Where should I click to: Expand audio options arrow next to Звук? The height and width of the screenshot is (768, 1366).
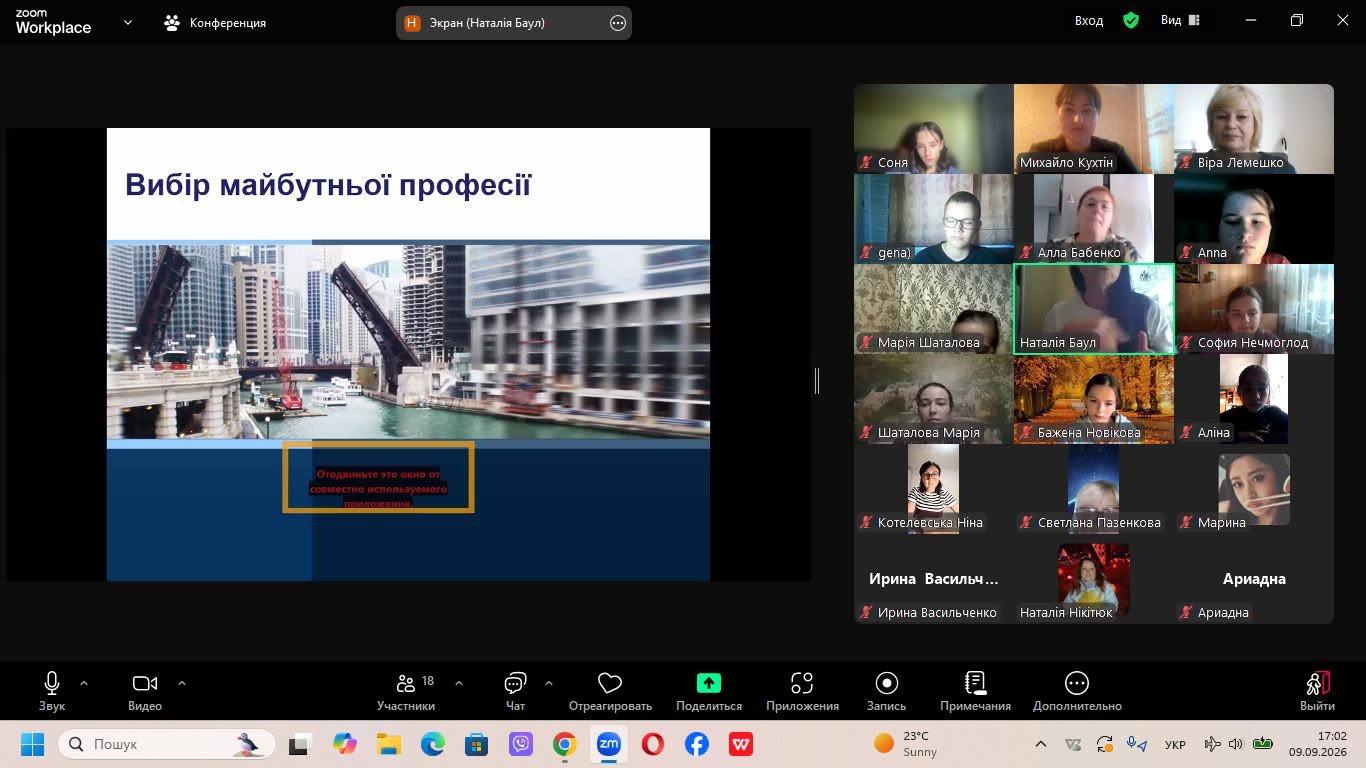84,683
